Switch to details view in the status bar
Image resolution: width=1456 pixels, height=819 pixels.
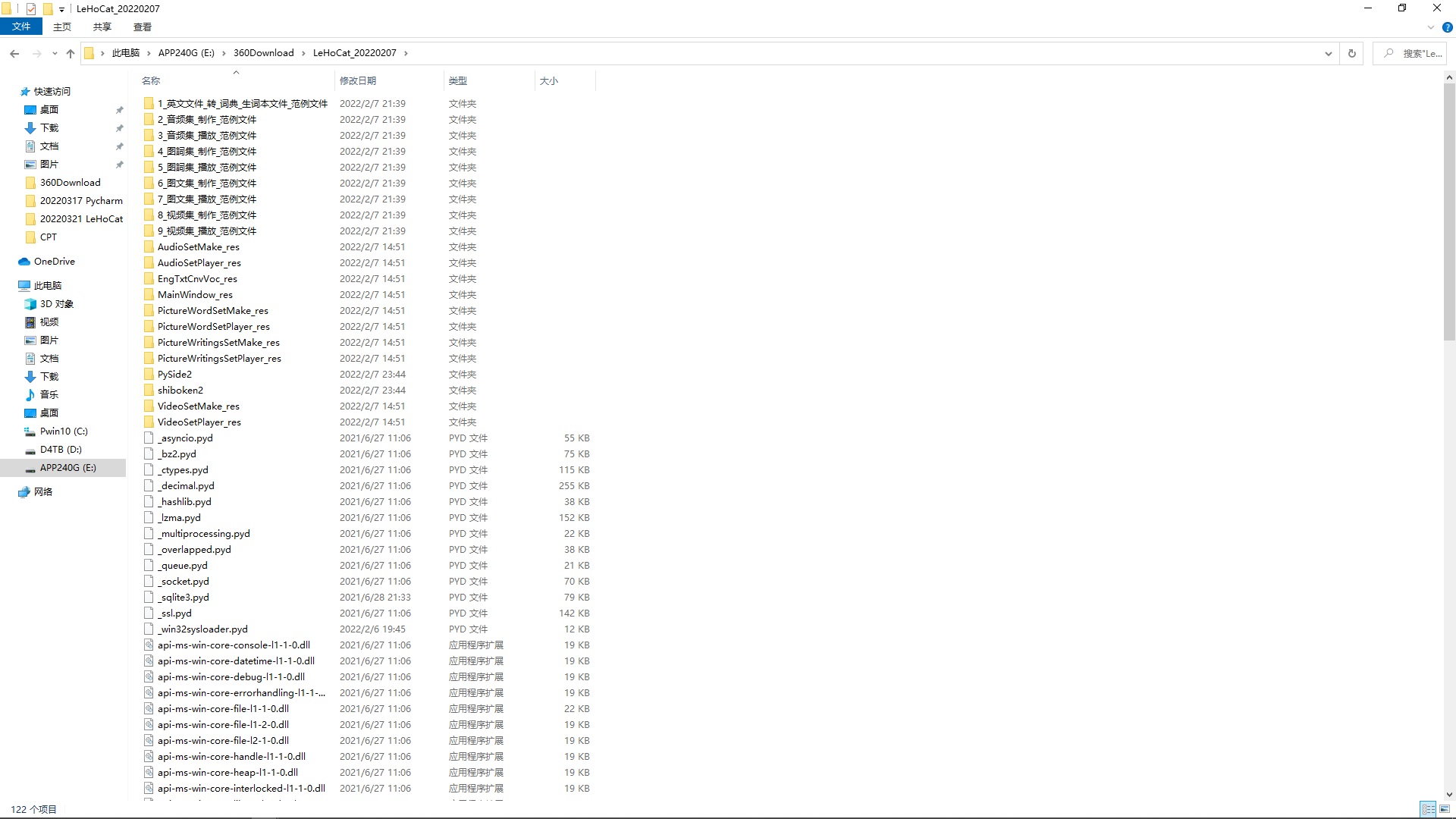[x=1428, y=809]
